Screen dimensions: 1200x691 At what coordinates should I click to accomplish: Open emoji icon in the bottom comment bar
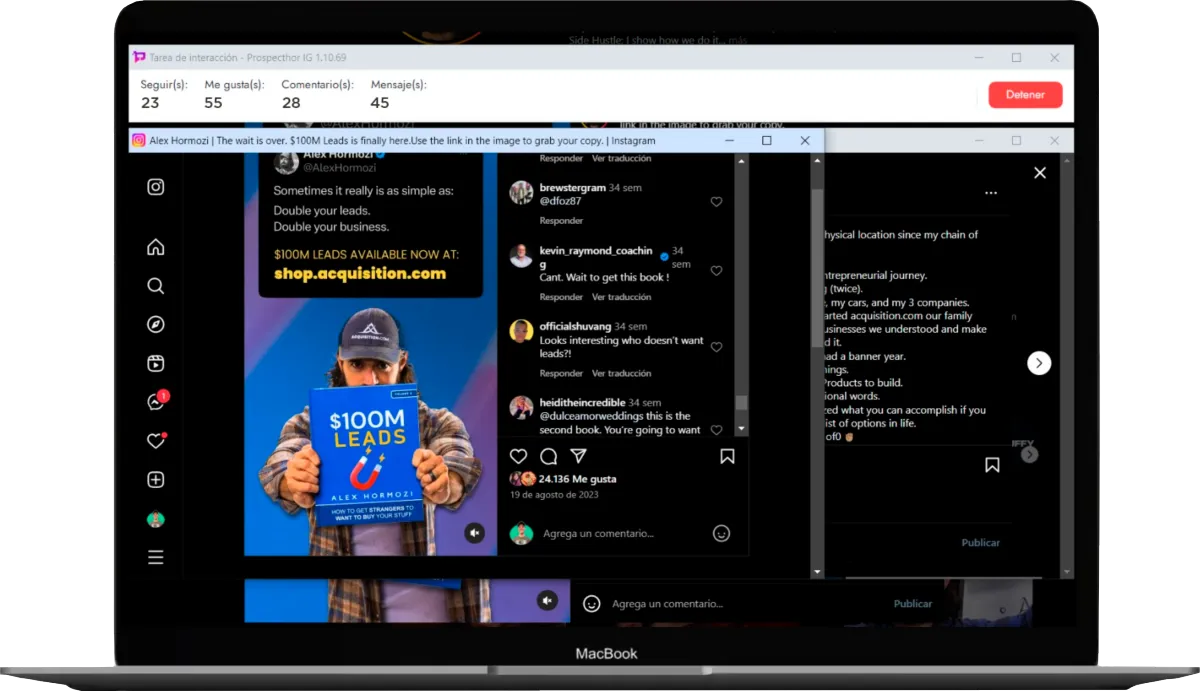click(592, 604)
